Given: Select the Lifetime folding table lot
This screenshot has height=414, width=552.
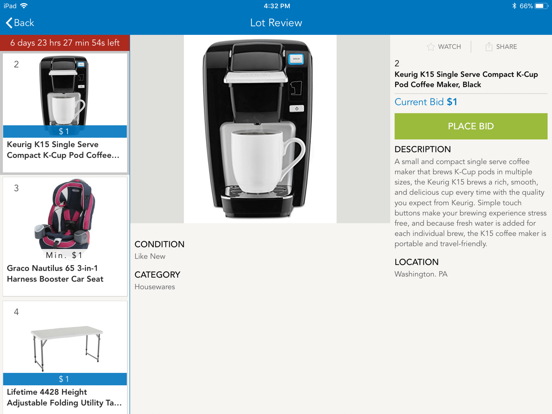Looking at the screenshot, I should pos(65,357).
